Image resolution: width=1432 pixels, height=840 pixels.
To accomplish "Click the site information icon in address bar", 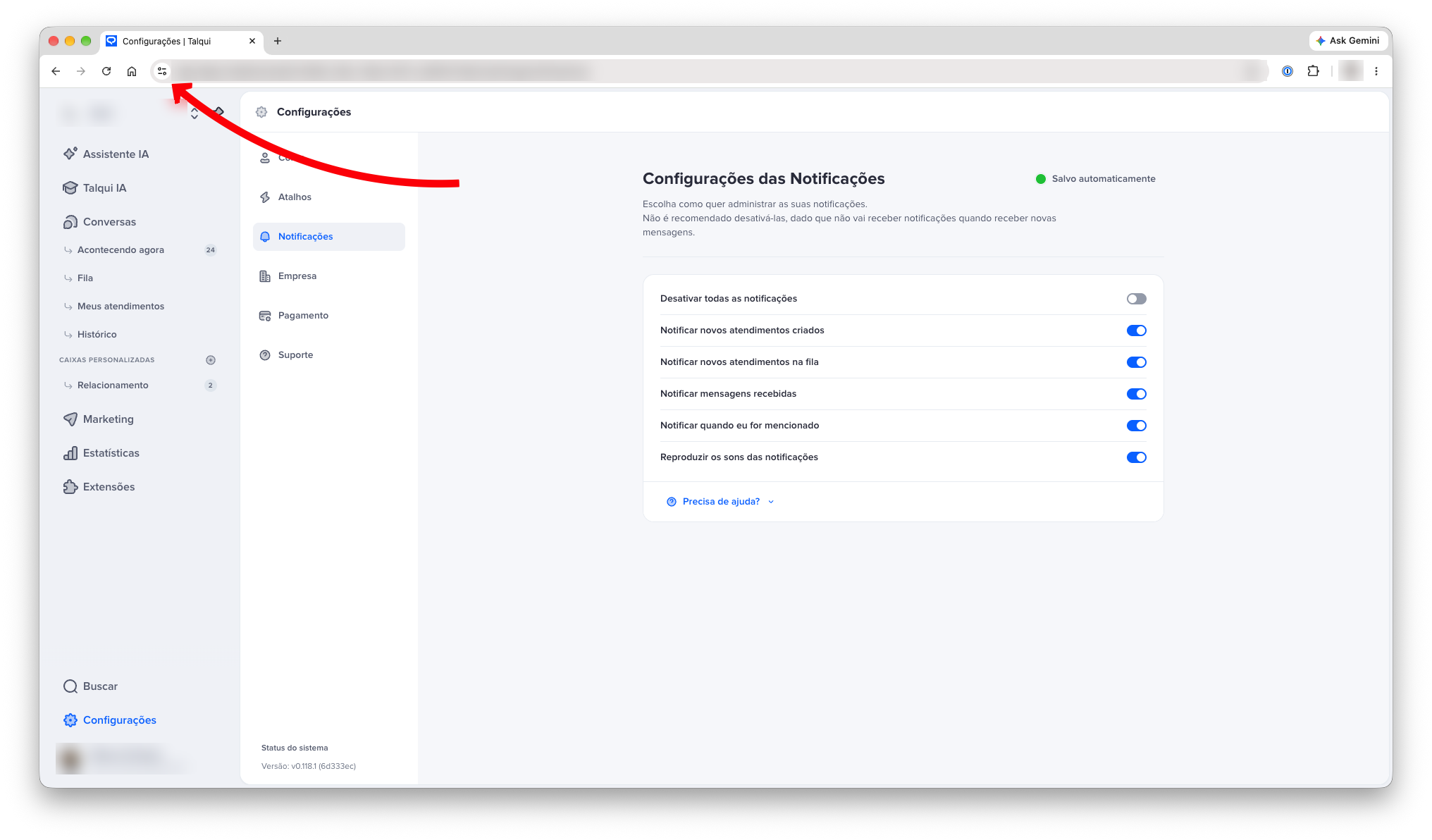I will click(162, 71).
